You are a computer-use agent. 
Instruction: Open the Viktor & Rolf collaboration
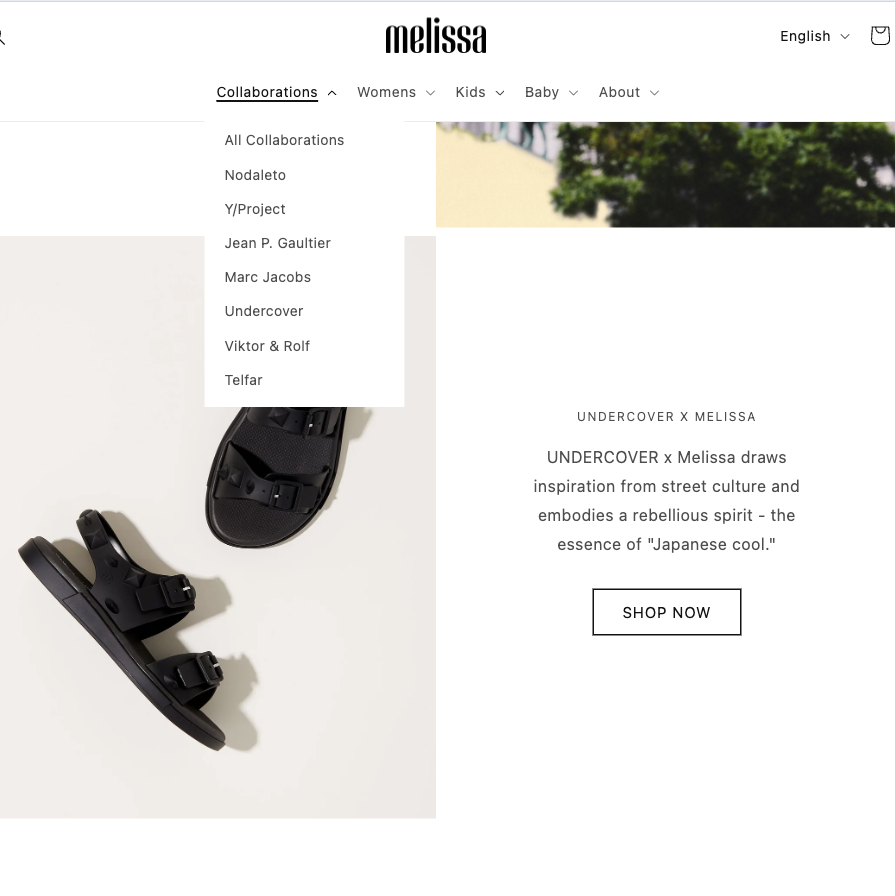(267, 346)
